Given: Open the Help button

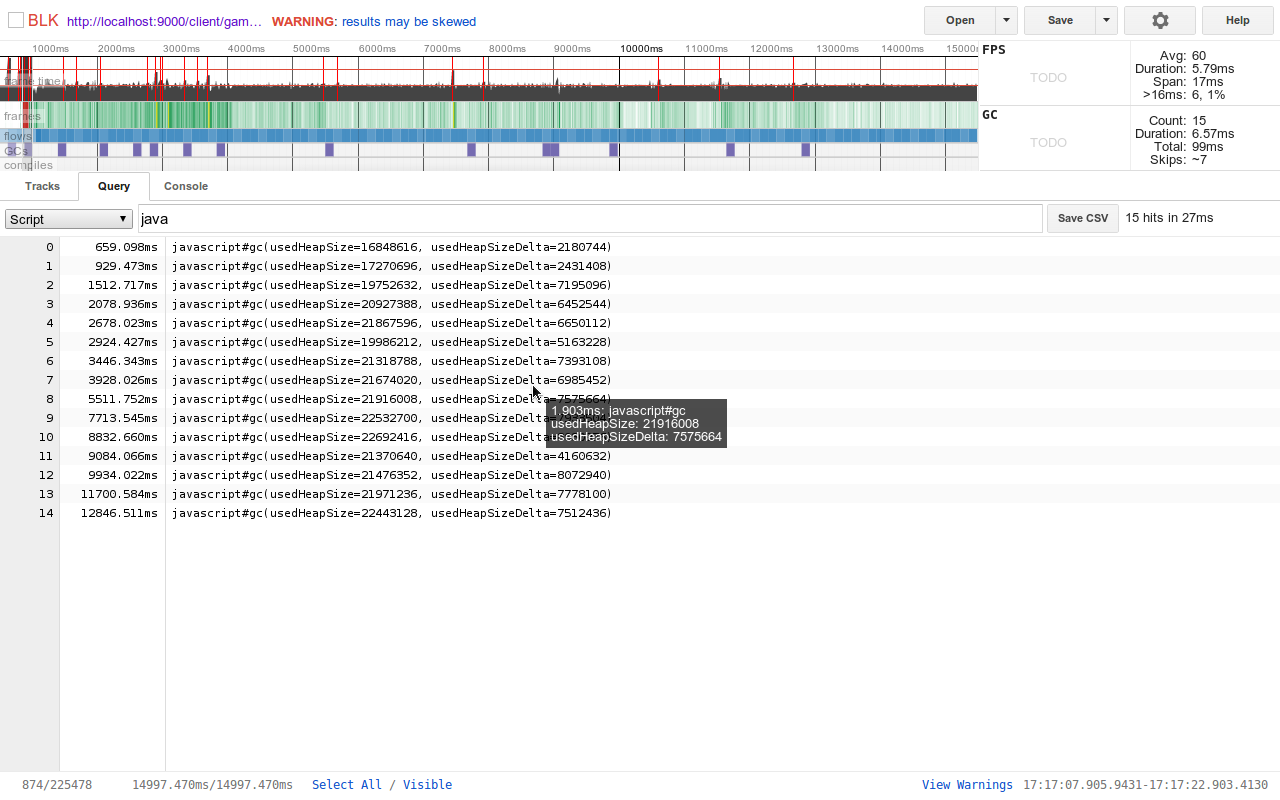Looking at the screenshot, I should click(x=1238, y=20).
